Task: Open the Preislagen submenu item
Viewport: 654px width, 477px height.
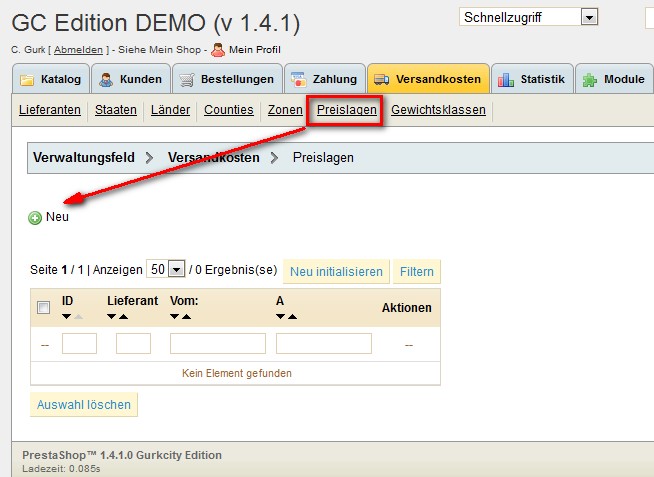Action: (346, 110)
